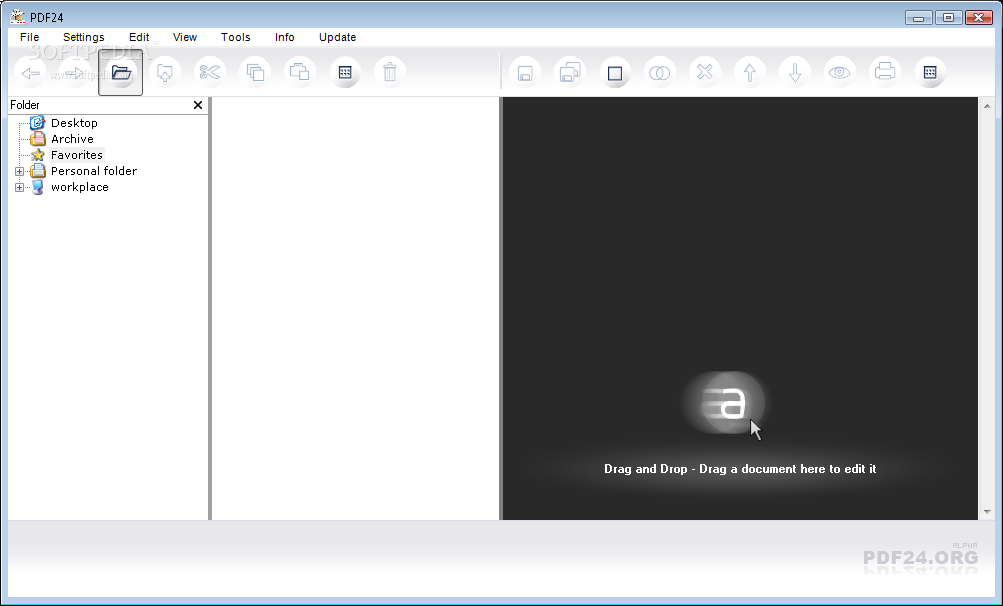Create a new empty document square icon

(615, 72)
